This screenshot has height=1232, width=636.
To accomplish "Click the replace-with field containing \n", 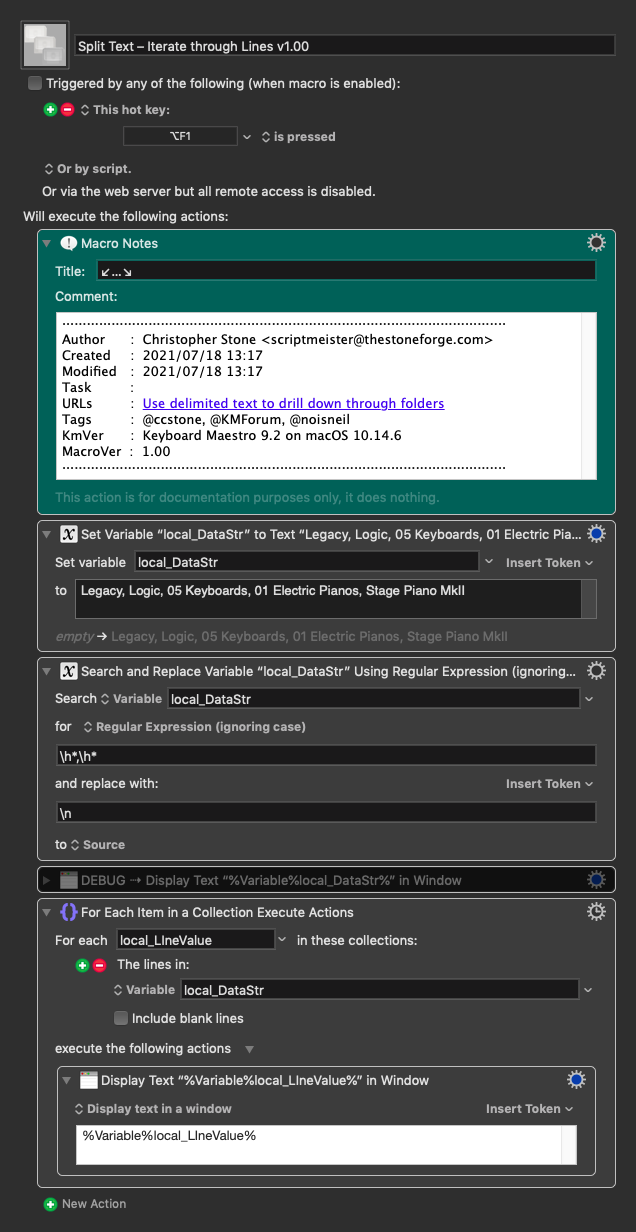I will coord(326,812).
